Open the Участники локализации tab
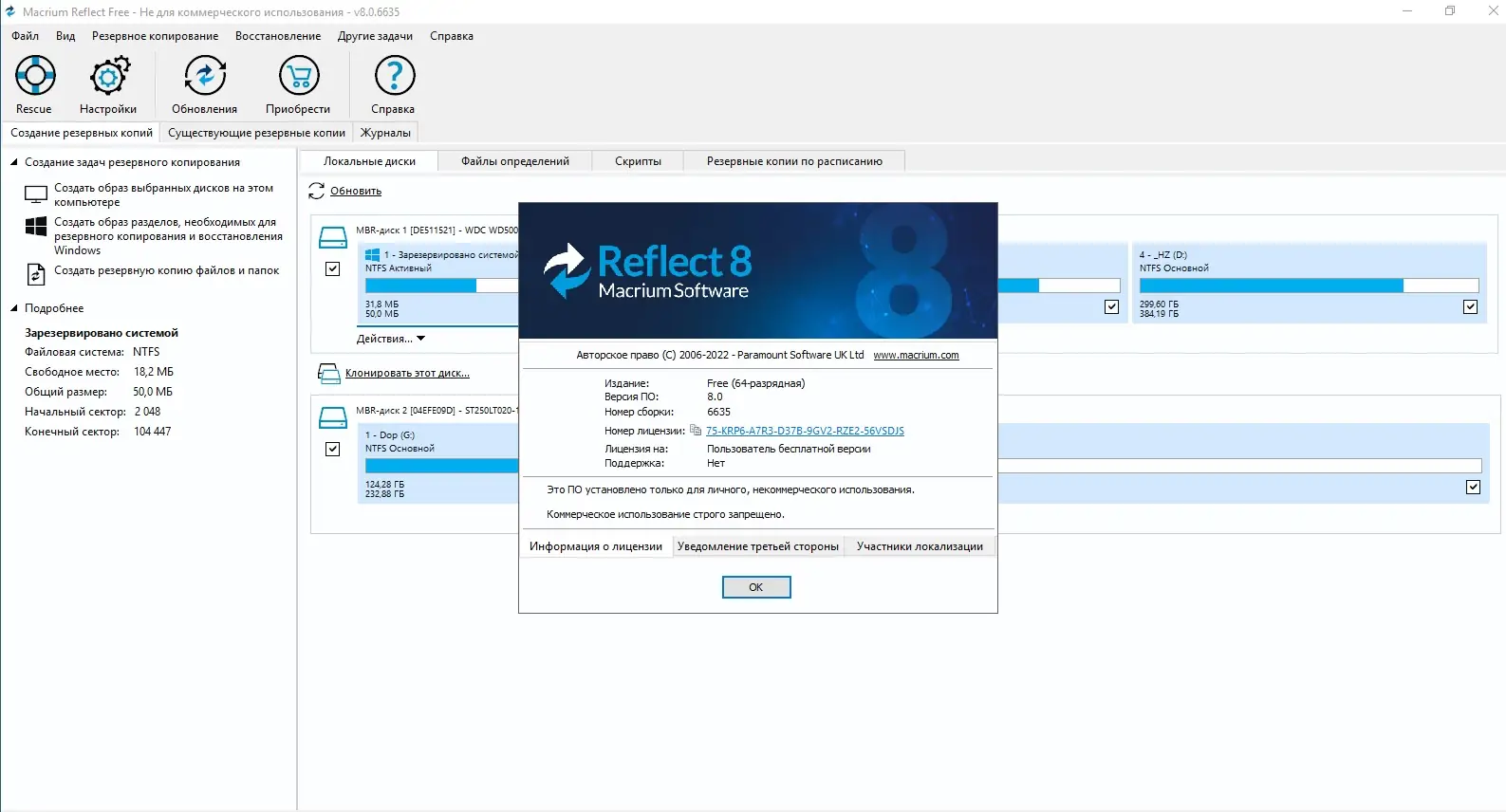 tap(920, 546)
